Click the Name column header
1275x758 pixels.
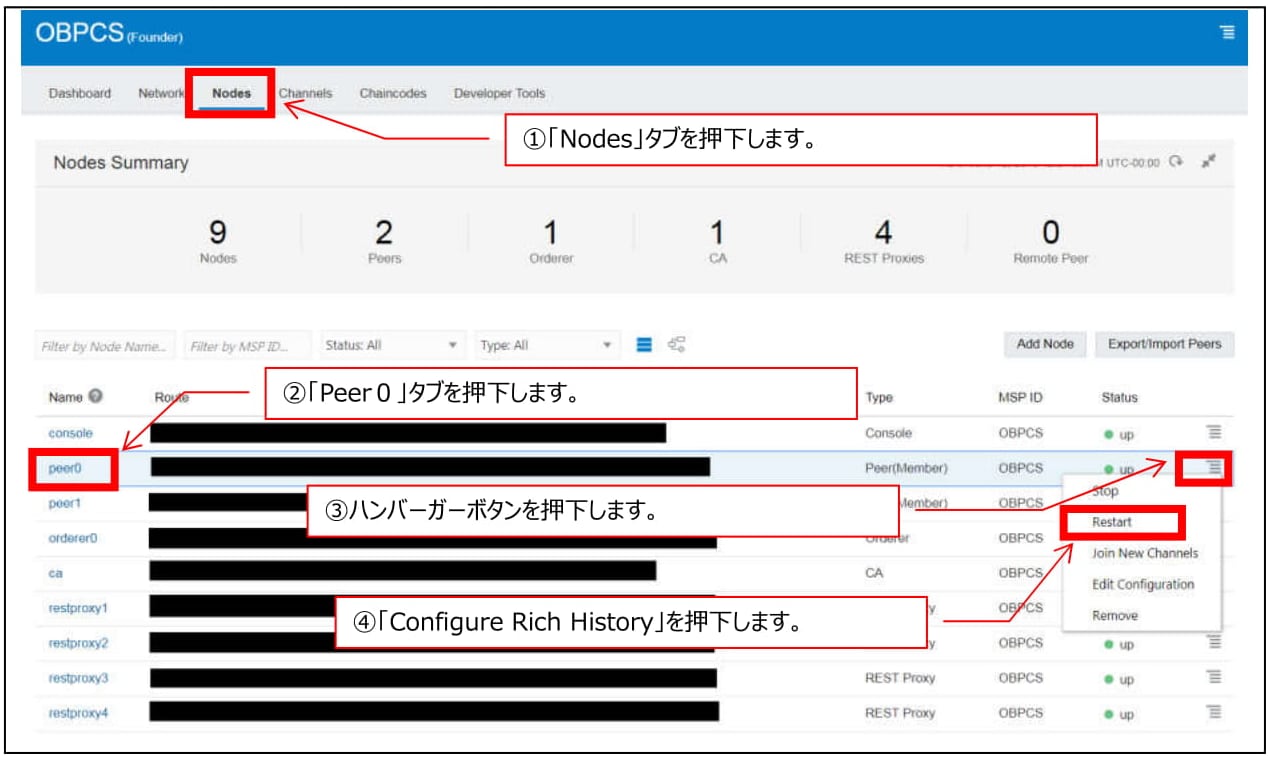65,397
